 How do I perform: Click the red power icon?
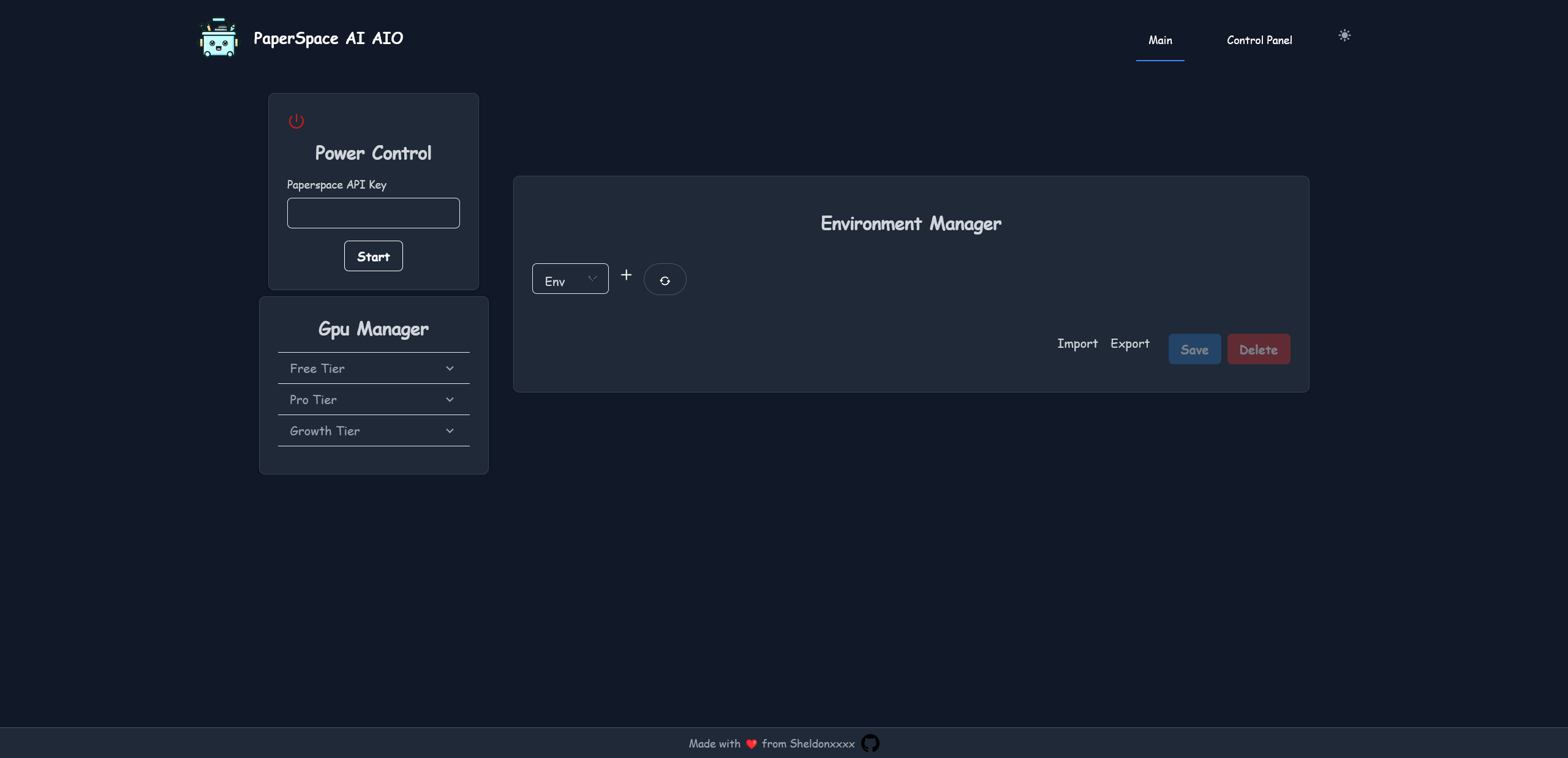(296, 121)
